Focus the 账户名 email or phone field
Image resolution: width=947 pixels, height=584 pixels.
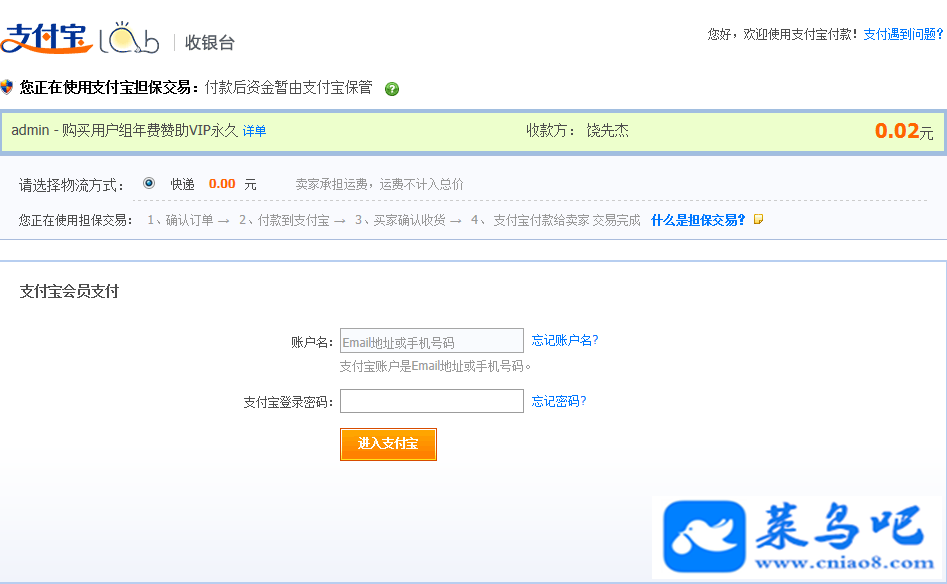[x=432, y=341]
